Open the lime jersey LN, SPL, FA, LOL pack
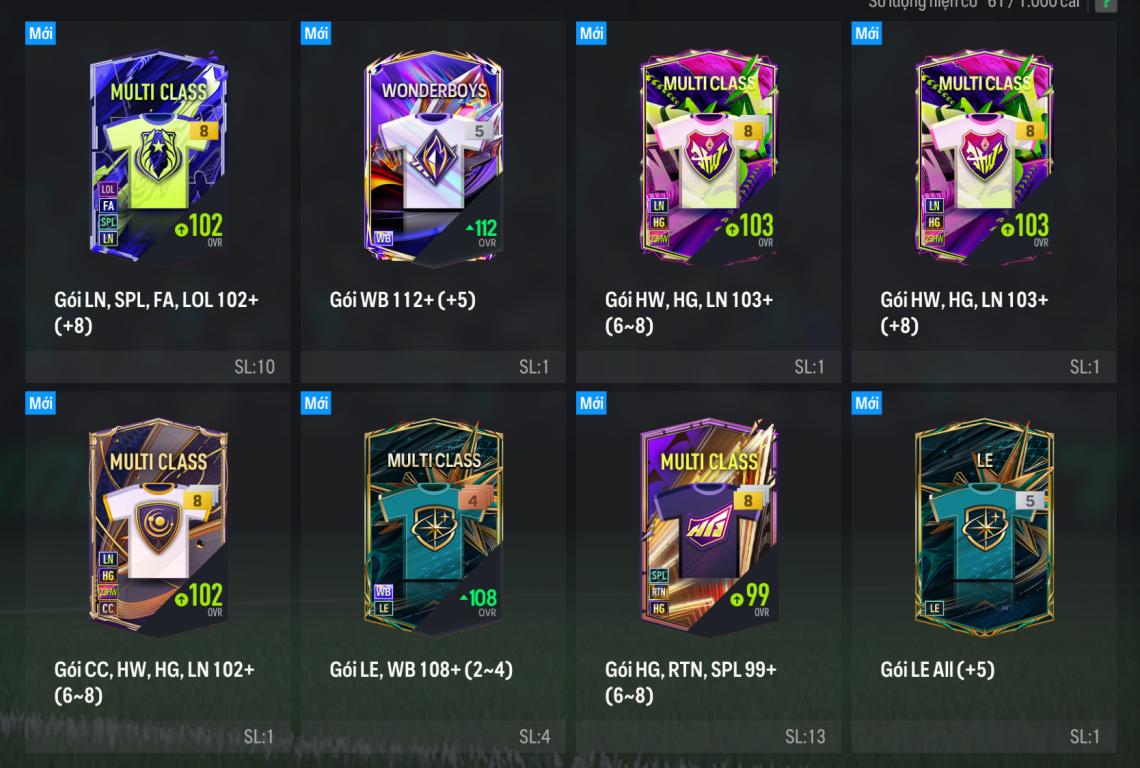 [x=158, y=153]
